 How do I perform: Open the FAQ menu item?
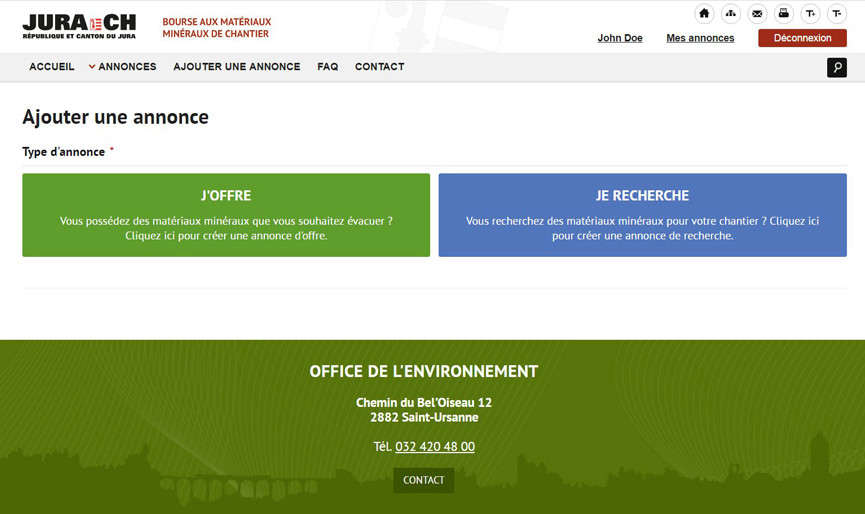pos(328,67)
